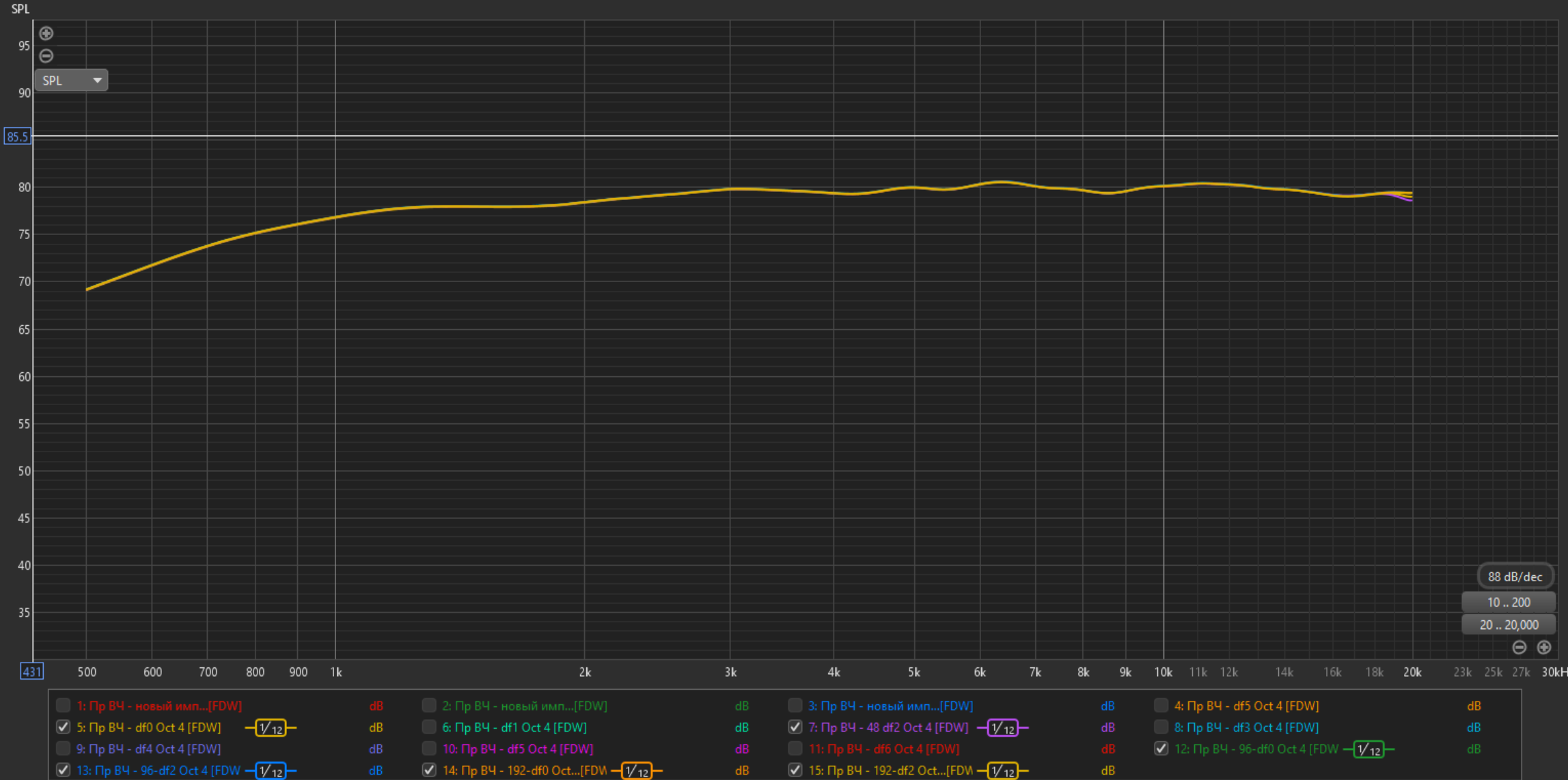Click the vertical zoom-in plus icon
The width and height of the screenshot is (1568, 780).
pos(46,33)
